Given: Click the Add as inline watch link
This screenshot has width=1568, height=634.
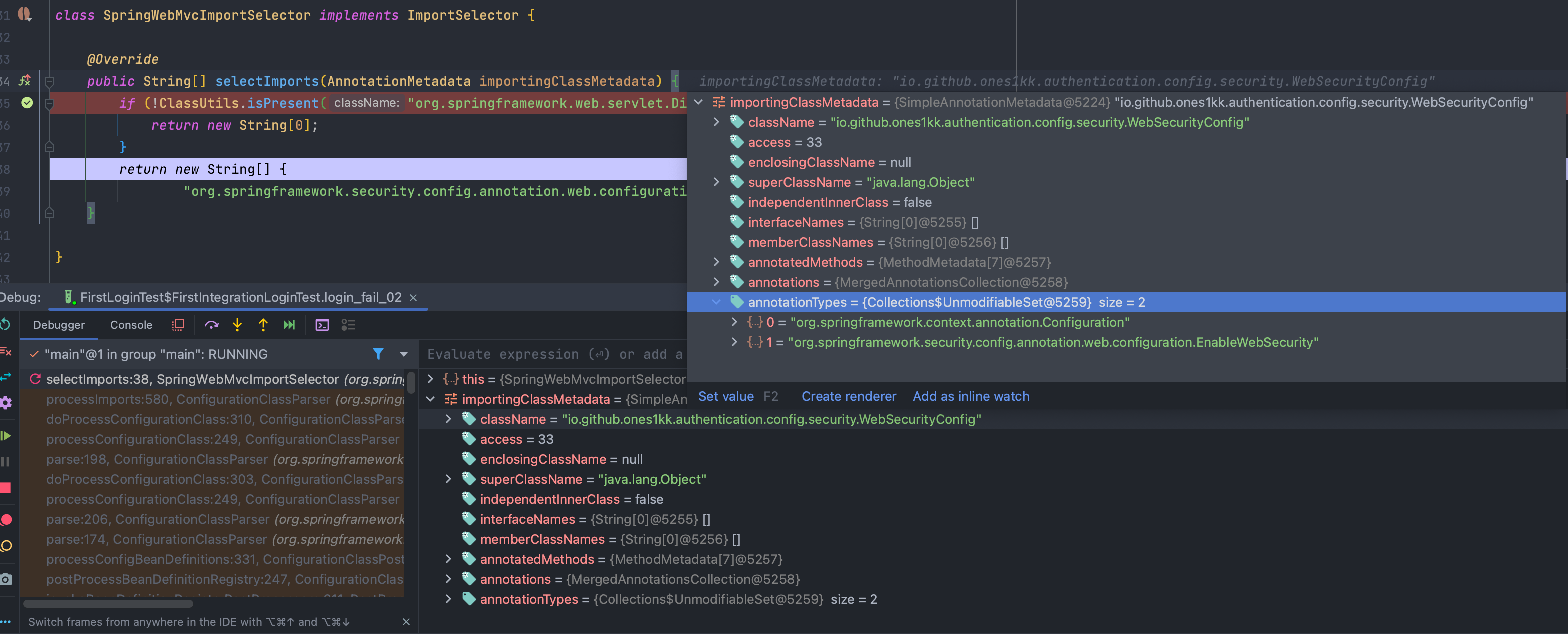Looking at the screenshot, I should tap(970, 396).
